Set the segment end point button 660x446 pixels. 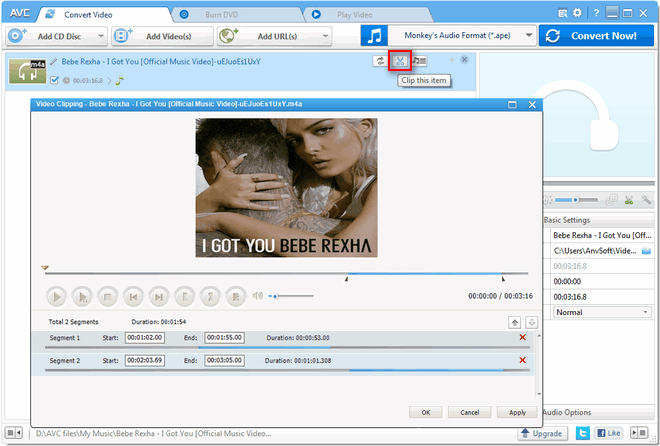click(210, 297)
